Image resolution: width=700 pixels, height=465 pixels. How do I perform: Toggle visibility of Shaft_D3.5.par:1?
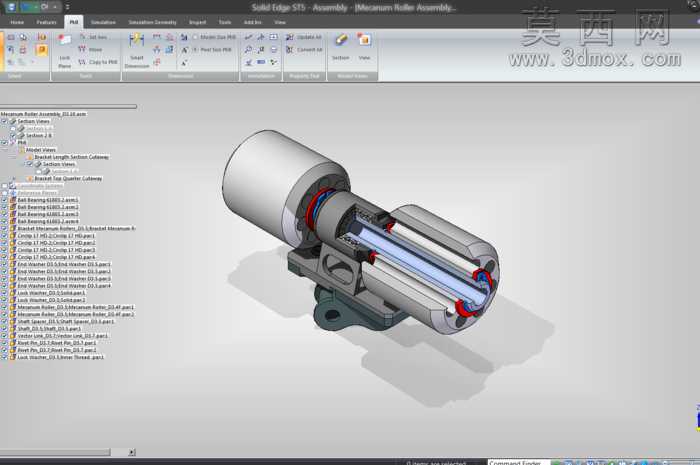(x=4, y=328)
